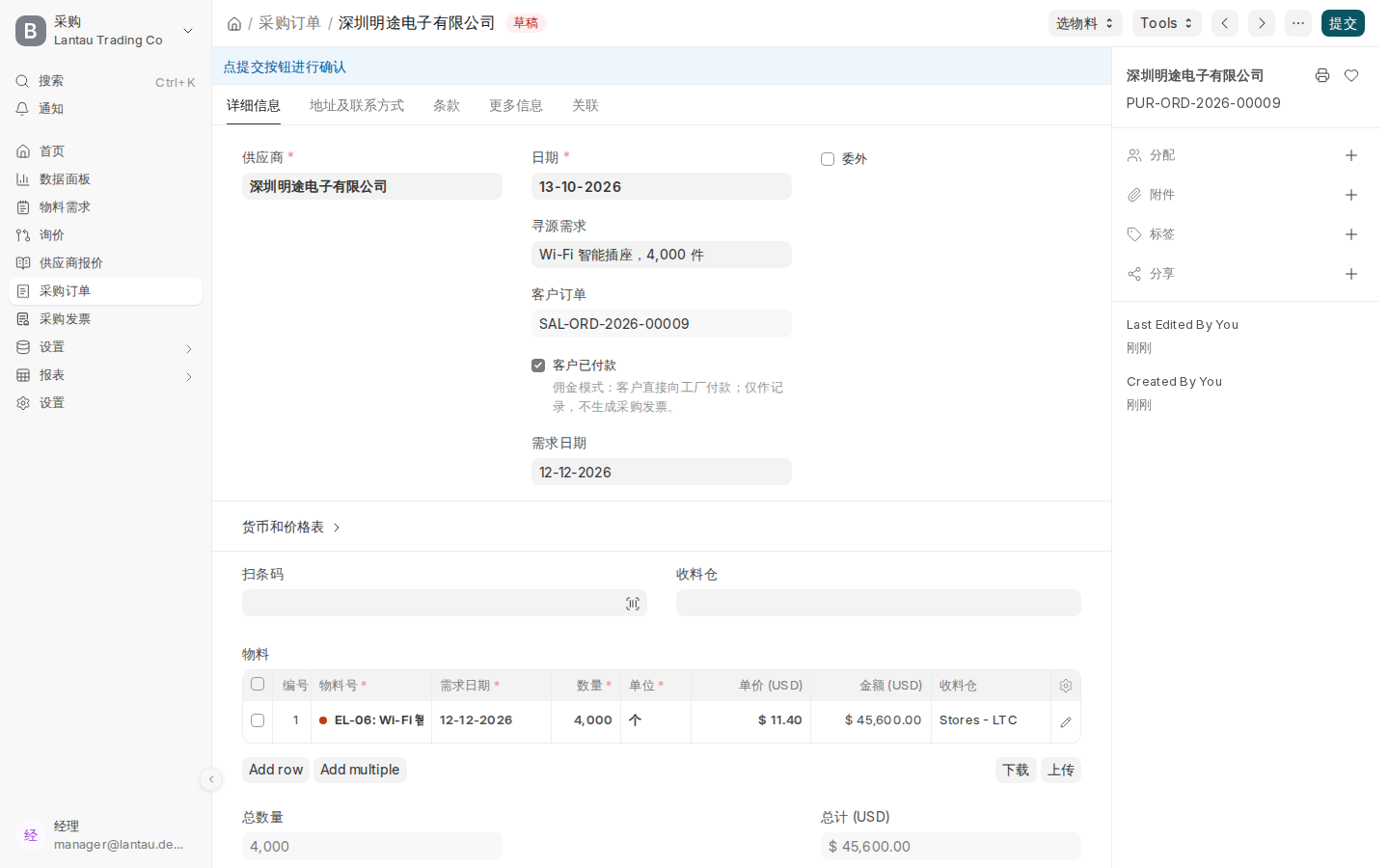Switch to the 条款 tab
The image size is (1389, 868).
[x=447, y=106]
